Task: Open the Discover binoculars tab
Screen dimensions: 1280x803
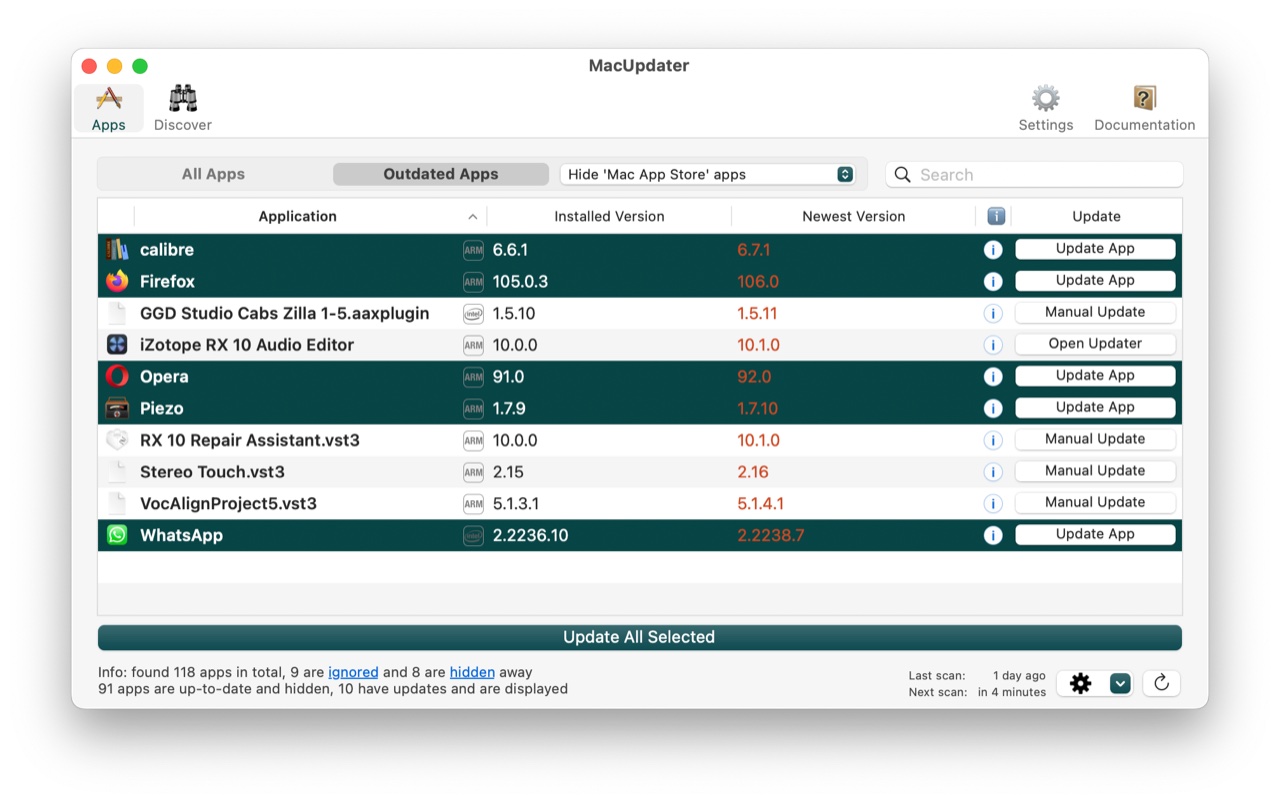Action: pos(182,108)
